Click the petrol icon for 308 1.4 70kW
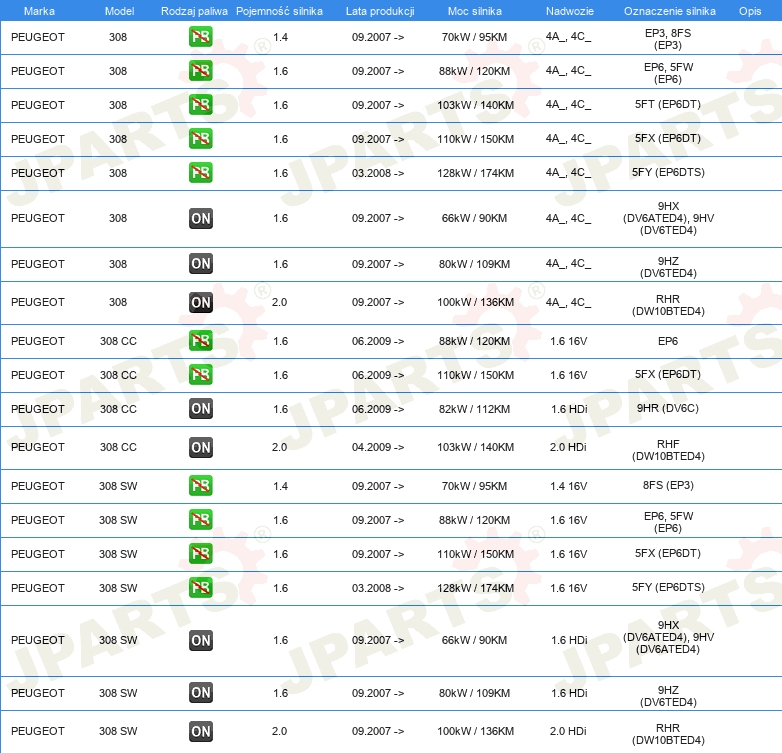Viewport: 782px width, 753px height. click(x=200, y=37)
